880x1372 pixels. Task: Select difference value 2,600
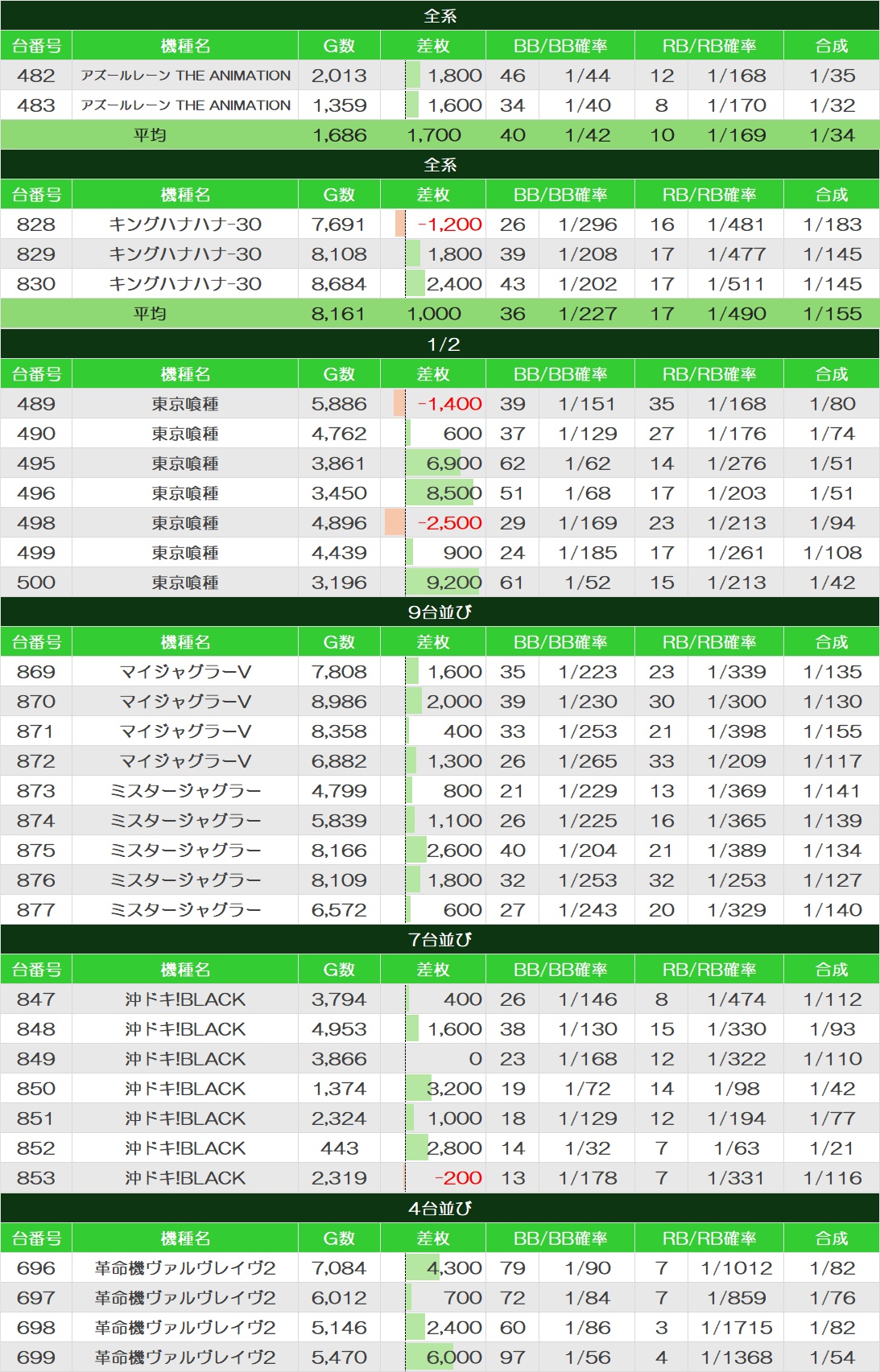(454, 851)
